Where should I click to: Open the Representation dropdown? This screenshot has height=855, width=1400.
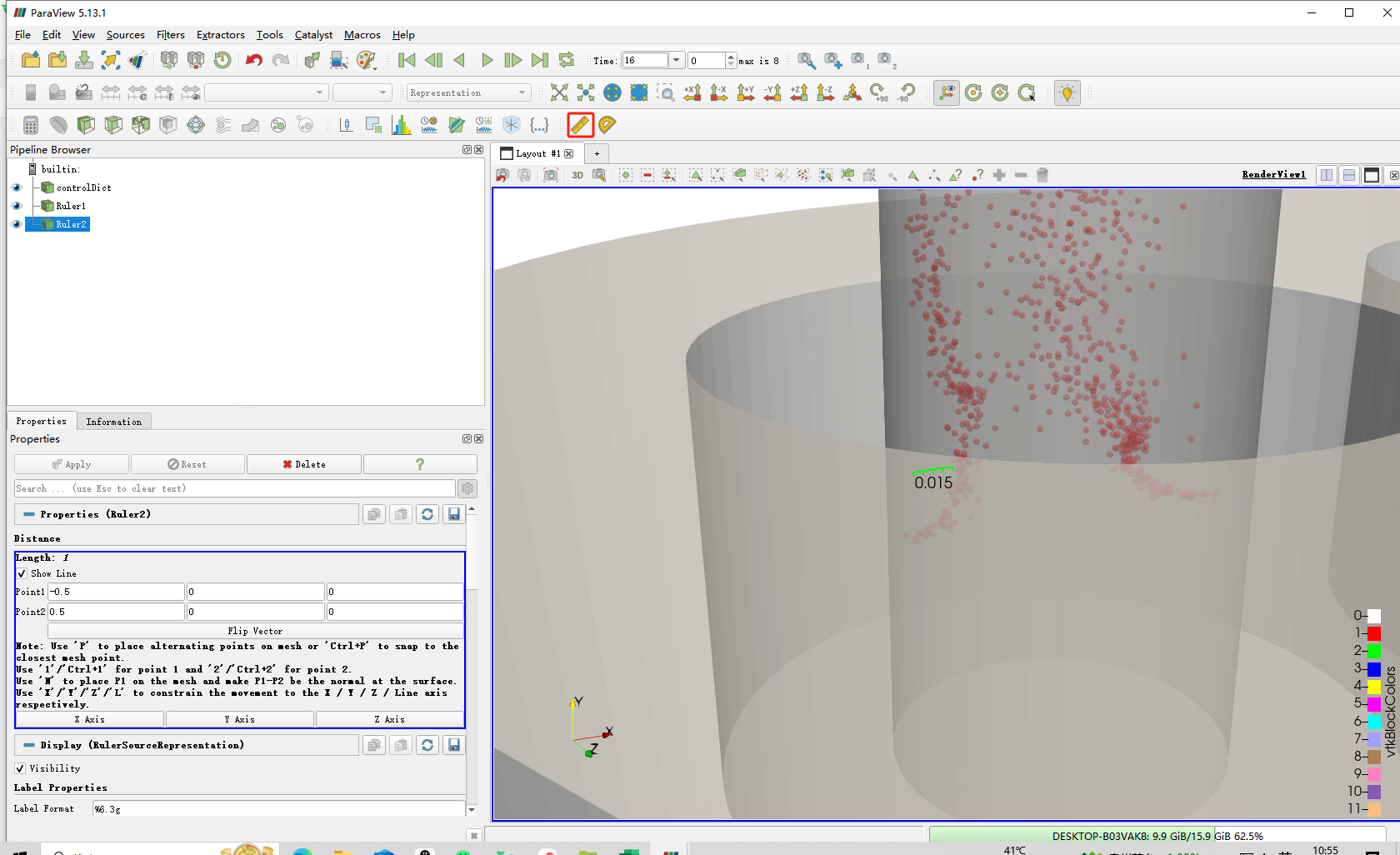(x=467, y=92)
